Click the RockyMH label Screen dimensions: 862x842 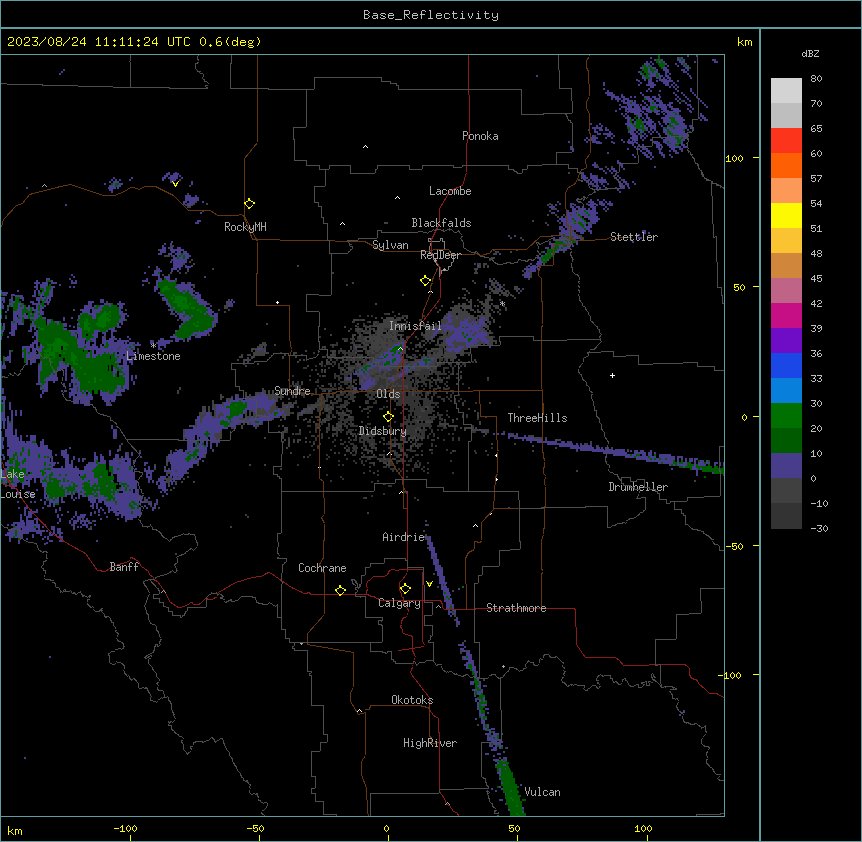[x=245, y=226]
